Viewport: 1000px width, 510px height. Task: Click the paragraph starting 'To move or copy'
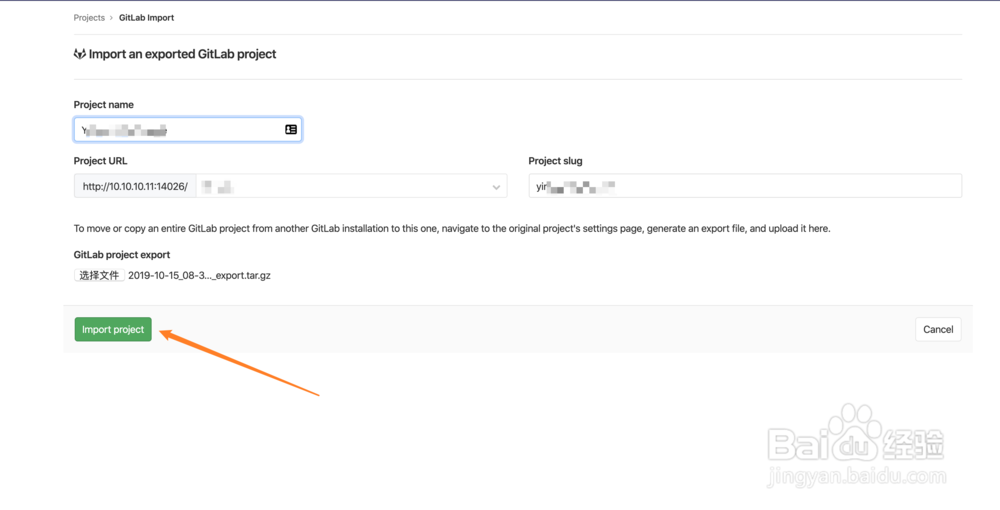pyautogui.click(x=452, y=228)
